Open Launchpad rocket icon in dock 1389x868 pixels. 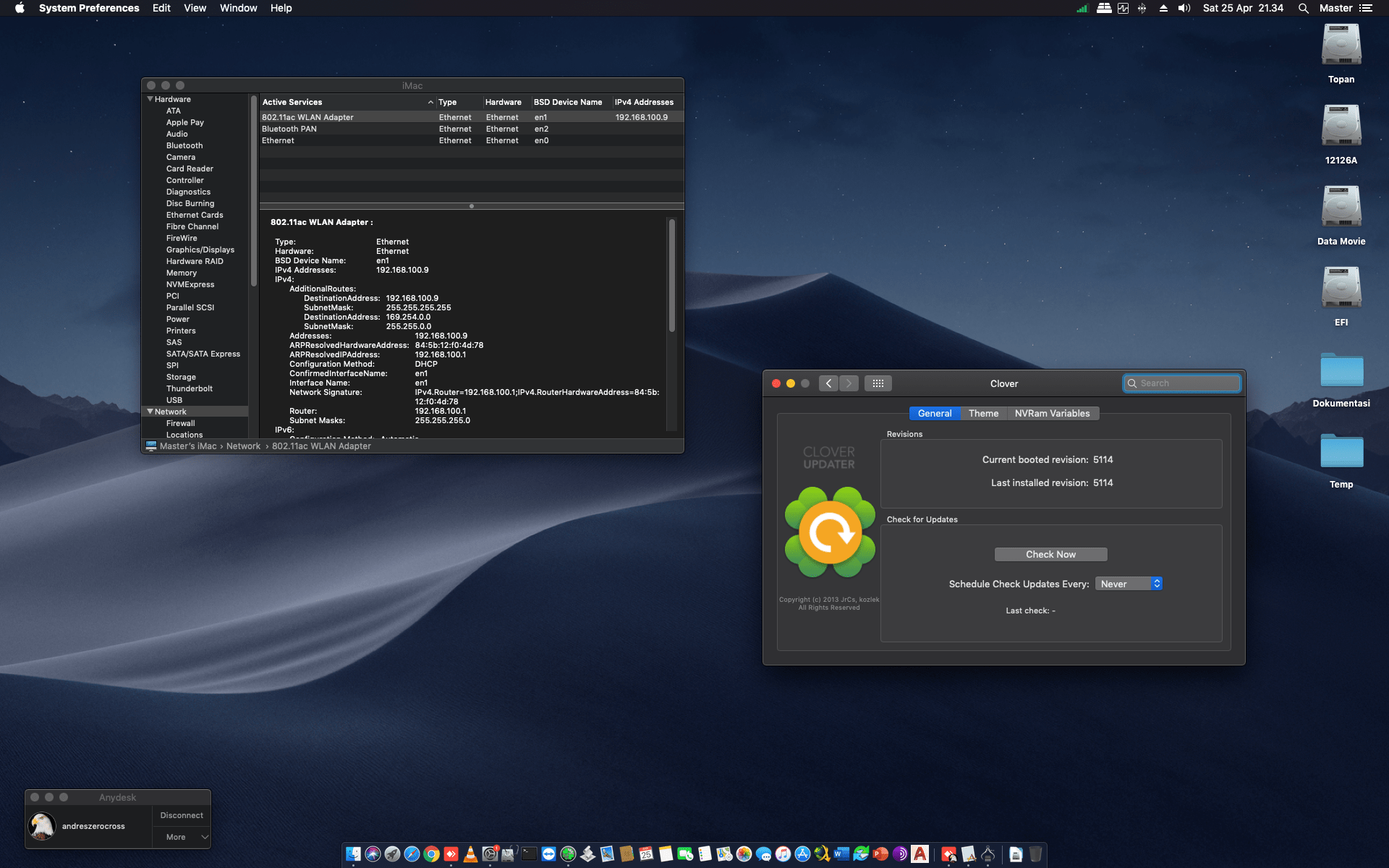(392, 854)
